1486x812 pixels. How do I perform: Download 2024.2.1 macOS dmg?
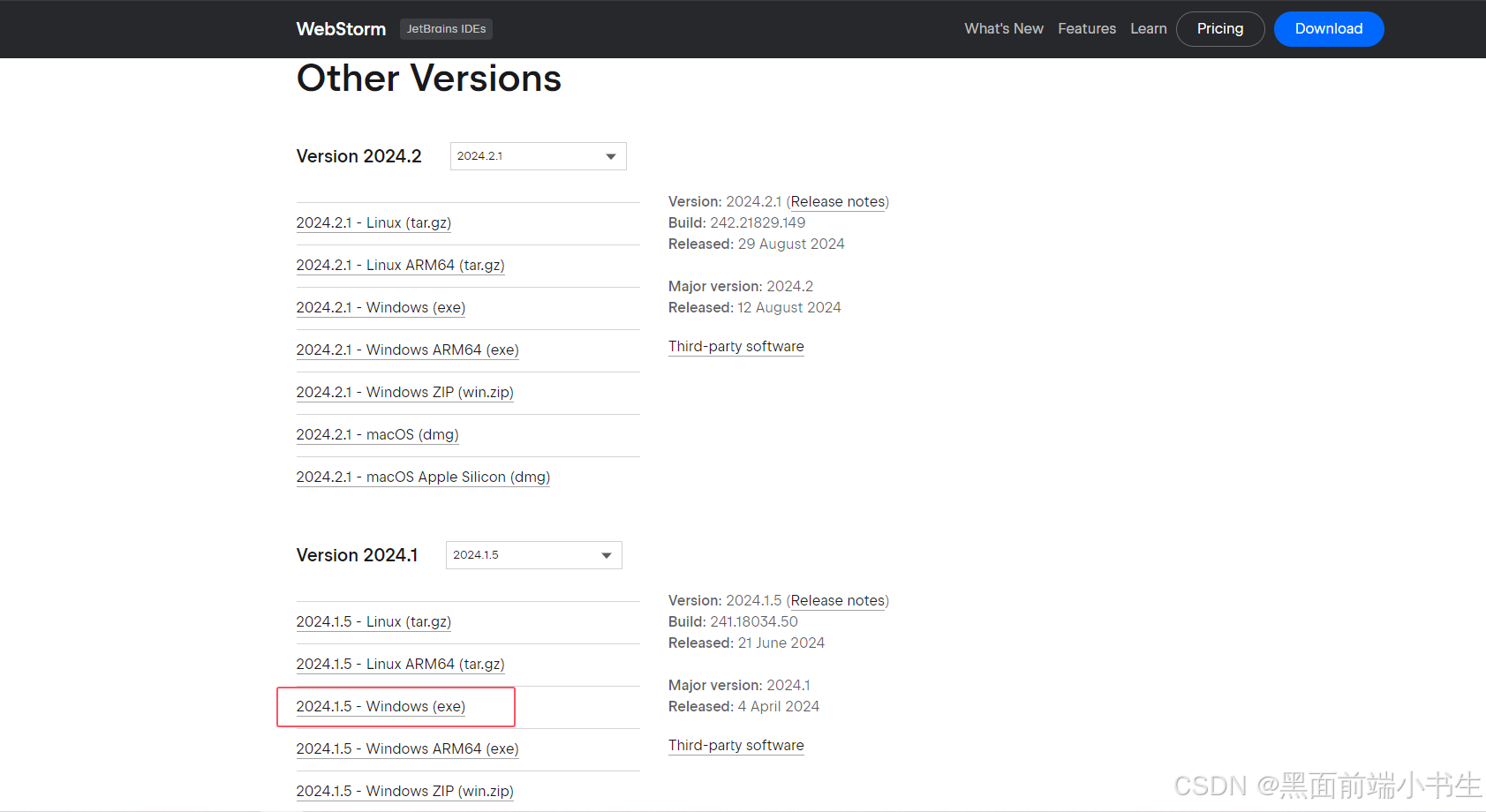click(x=377, y=435)
